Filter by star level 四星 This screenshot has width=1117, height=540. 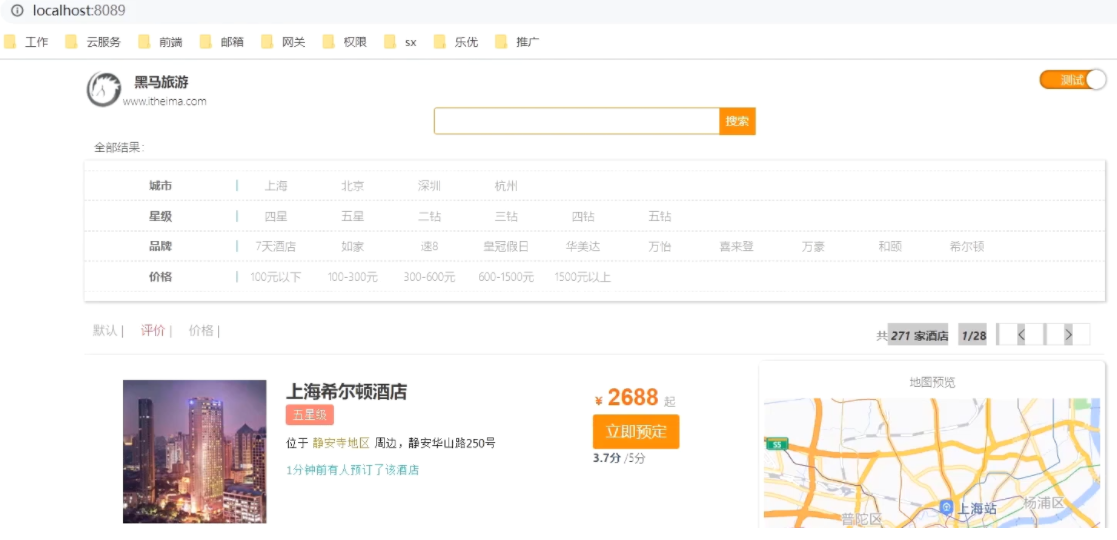tap(276, 217)
